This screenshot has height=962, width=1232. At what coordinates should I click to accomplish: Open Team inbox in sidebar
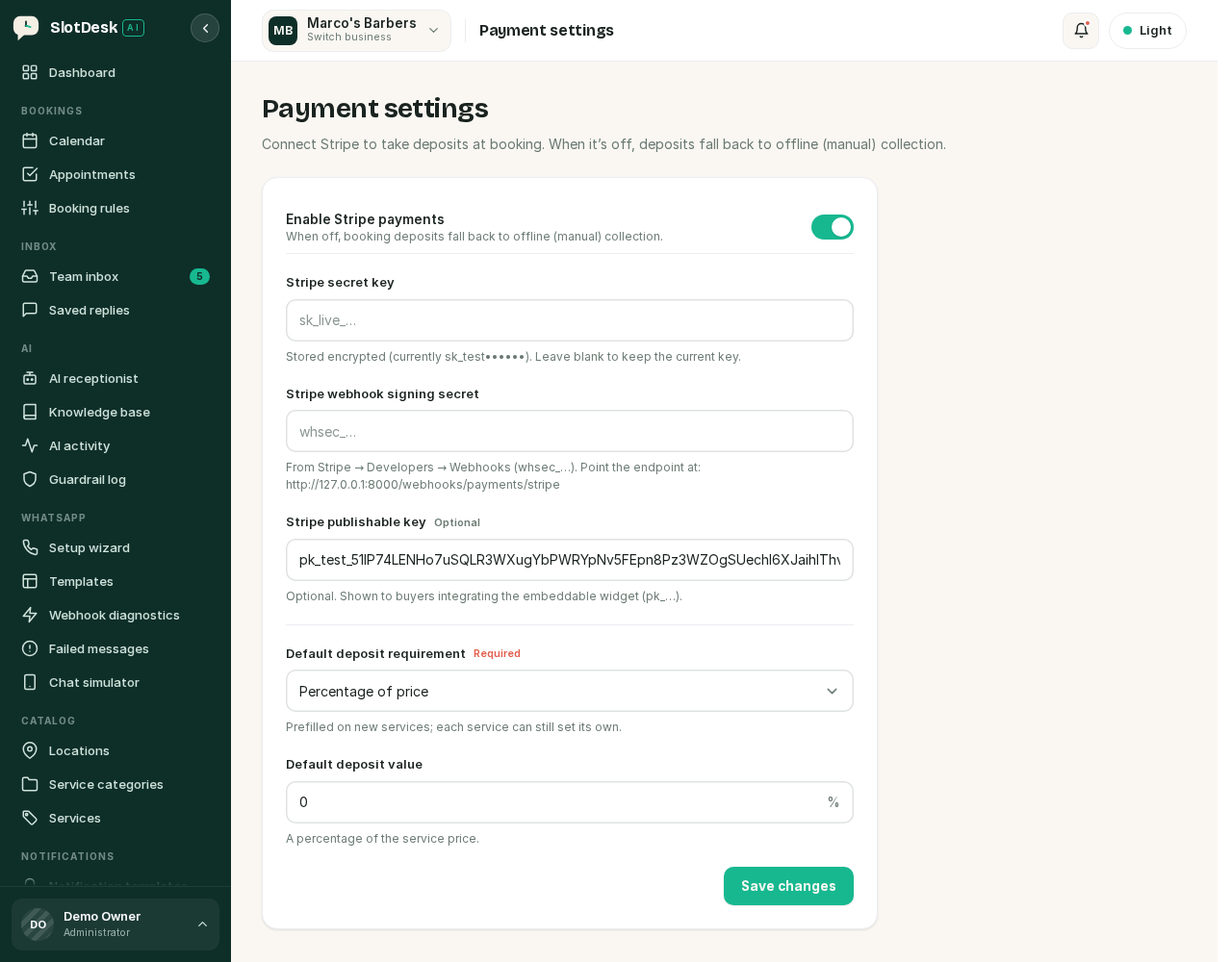coord(115,276)
